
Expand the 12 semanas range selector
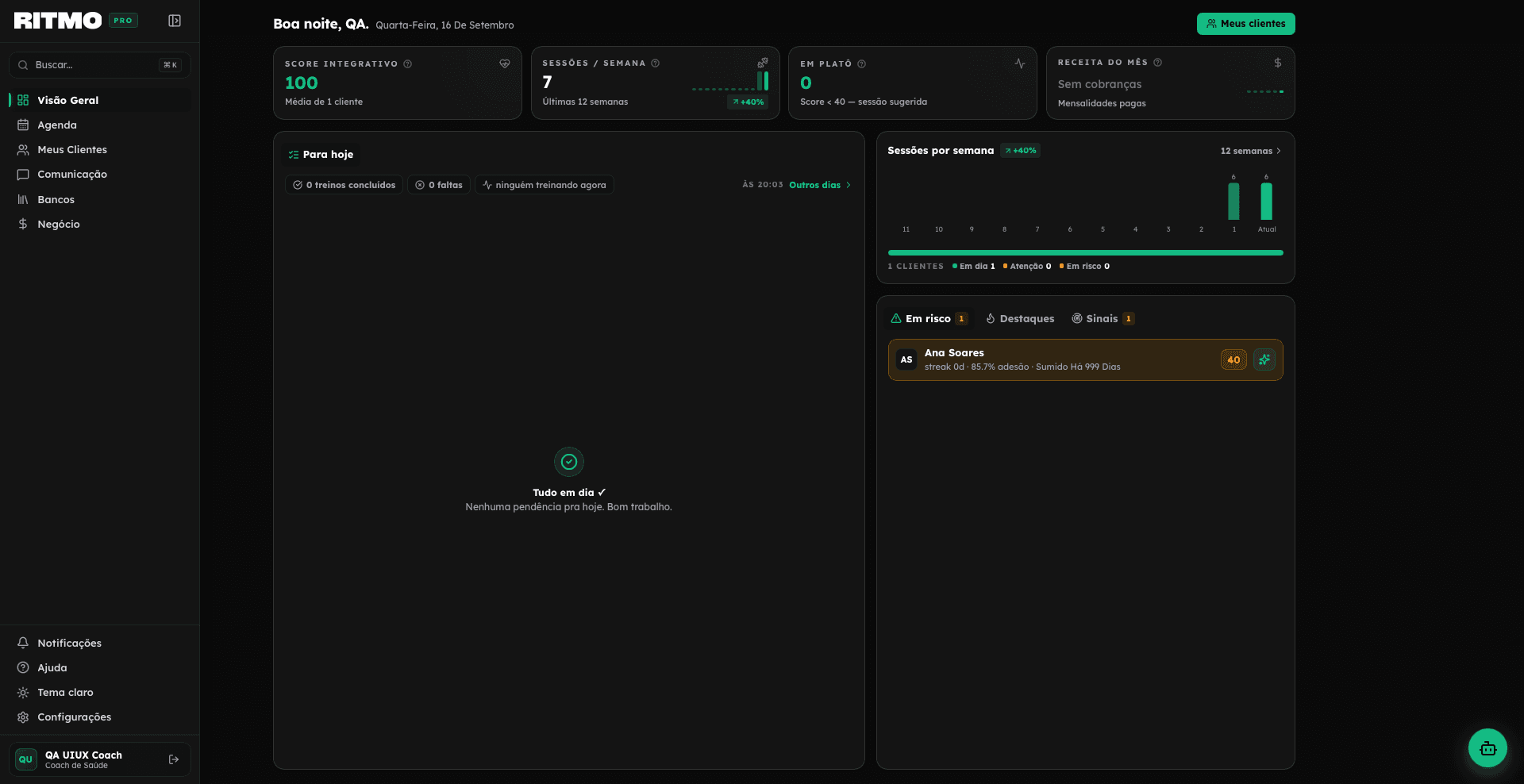tap(1251, 151)
